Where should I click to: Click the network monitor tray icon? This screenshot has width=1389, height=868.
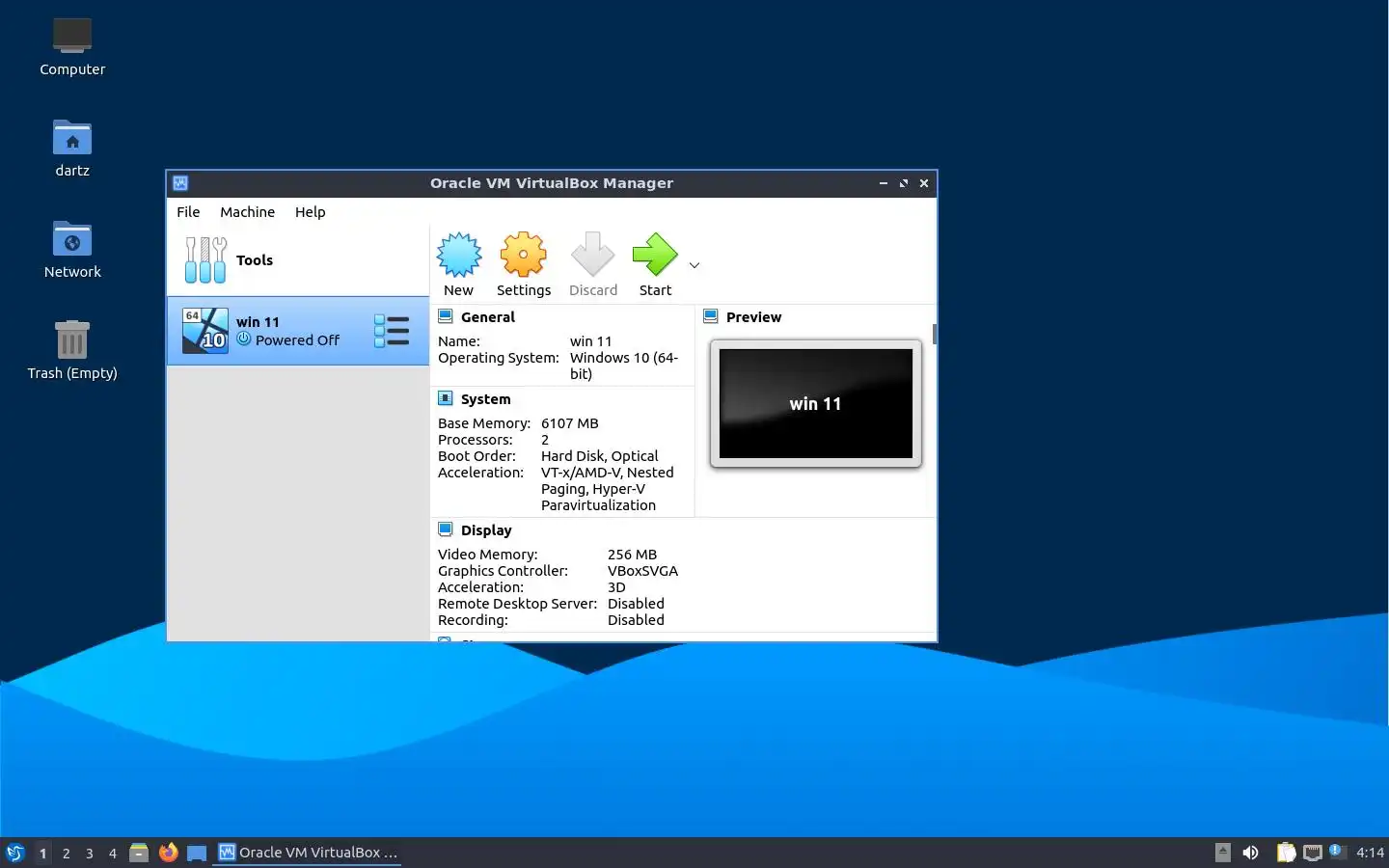pos(1312,853)
